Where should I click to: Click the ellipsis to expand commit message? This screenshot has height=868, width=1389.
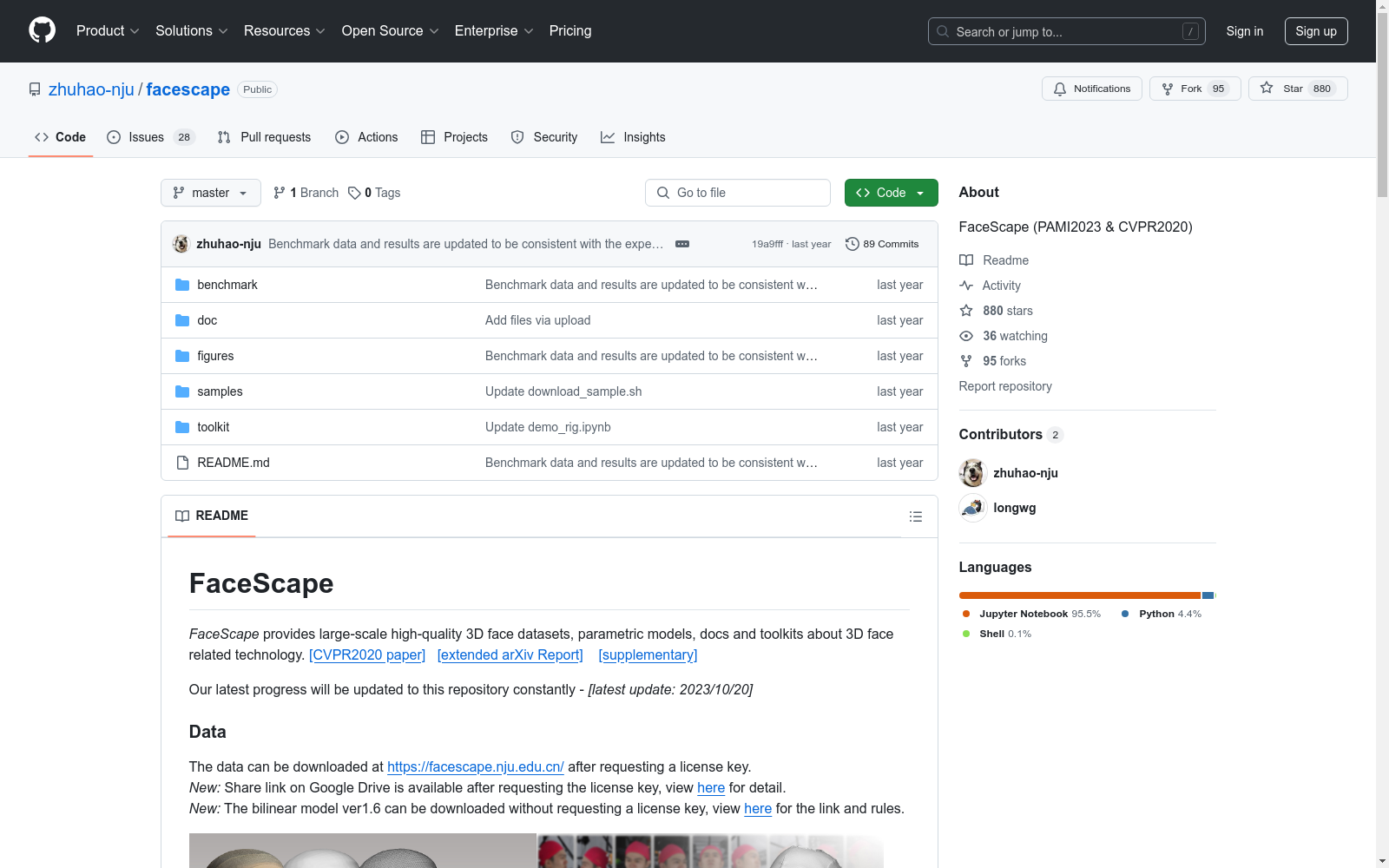[682, 244]
